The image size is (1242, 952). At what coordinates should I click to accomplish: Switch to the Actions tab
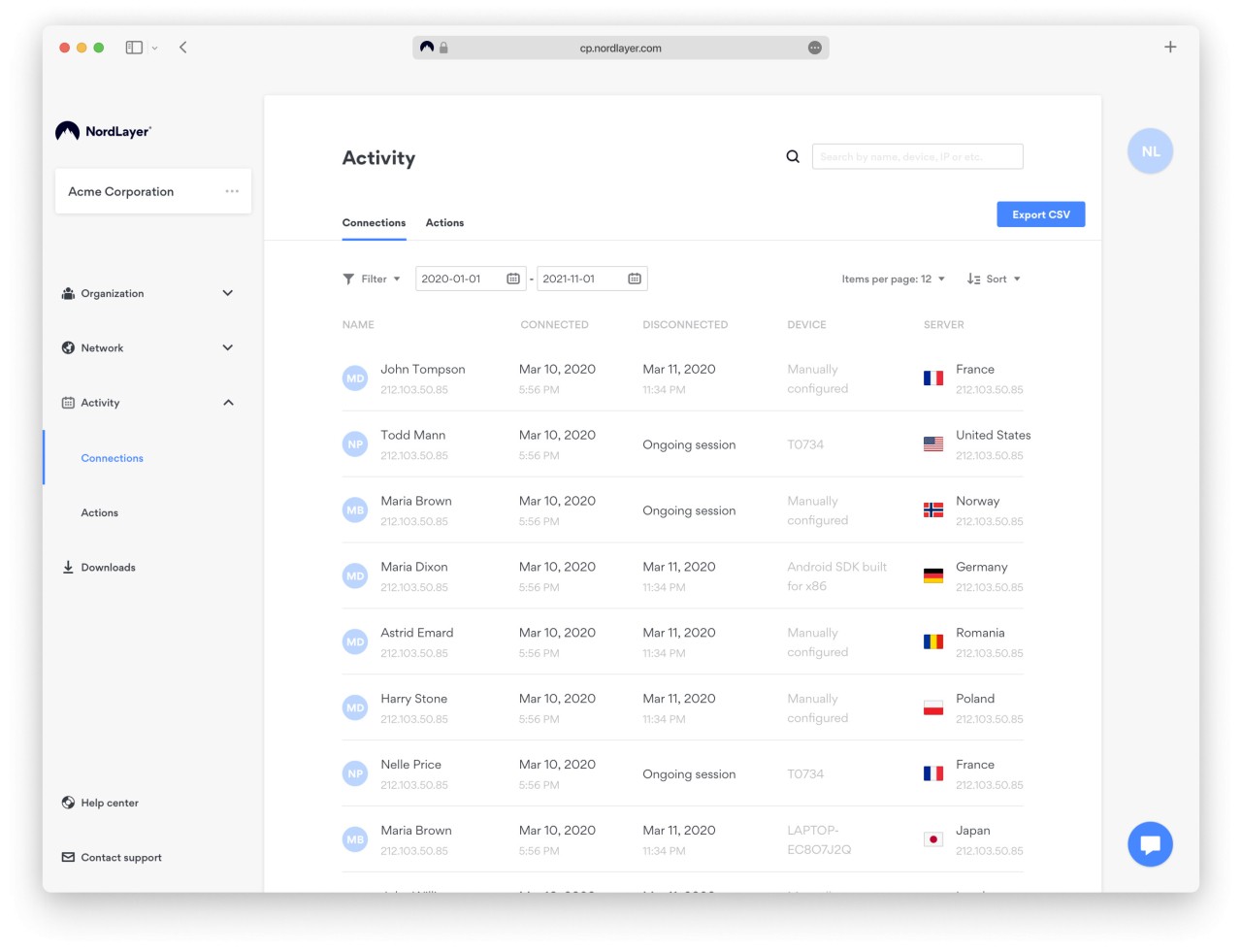pos(444,223)
